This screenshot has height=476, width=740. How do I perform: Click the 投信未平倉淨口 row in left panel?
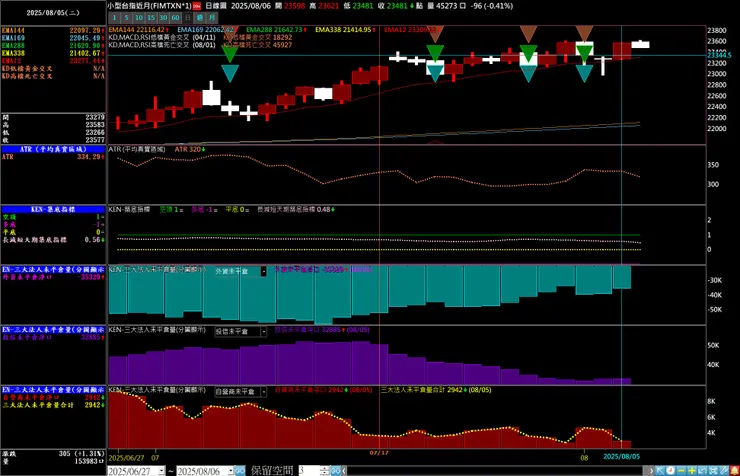point(53,337)
